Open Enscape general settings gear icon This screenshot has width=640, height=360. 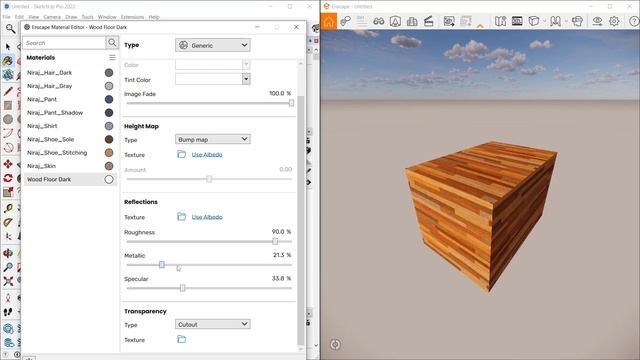point(614,21)
